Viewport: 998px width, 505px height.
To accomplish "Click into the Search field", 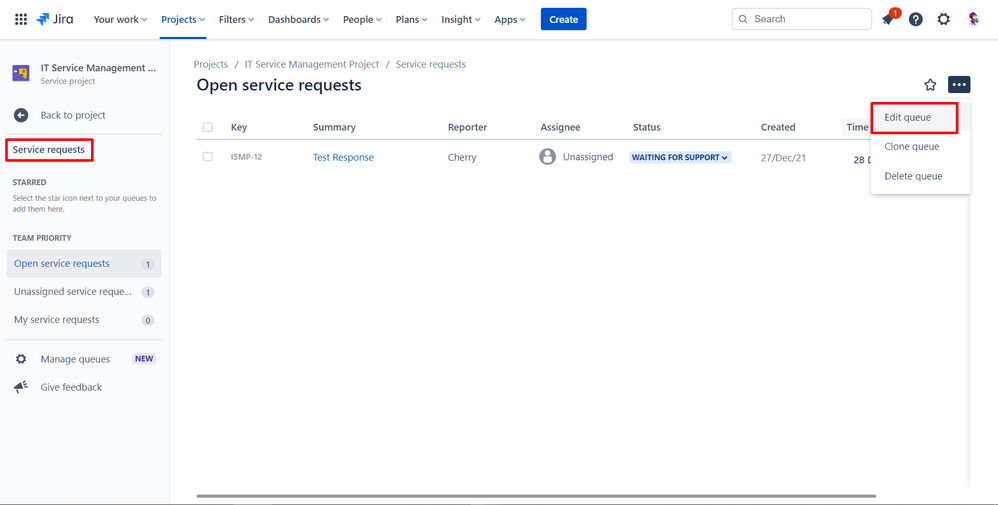I will coord(802,19).
